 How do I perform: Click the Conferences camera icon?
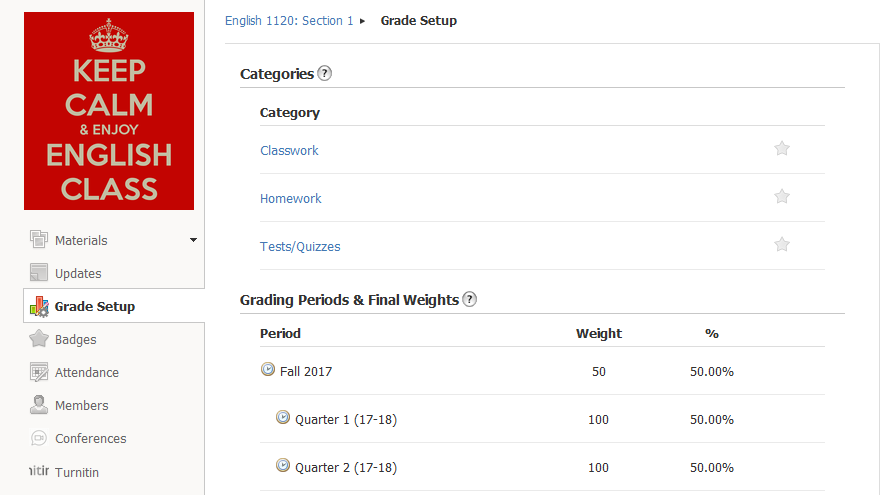coord(39,438)
